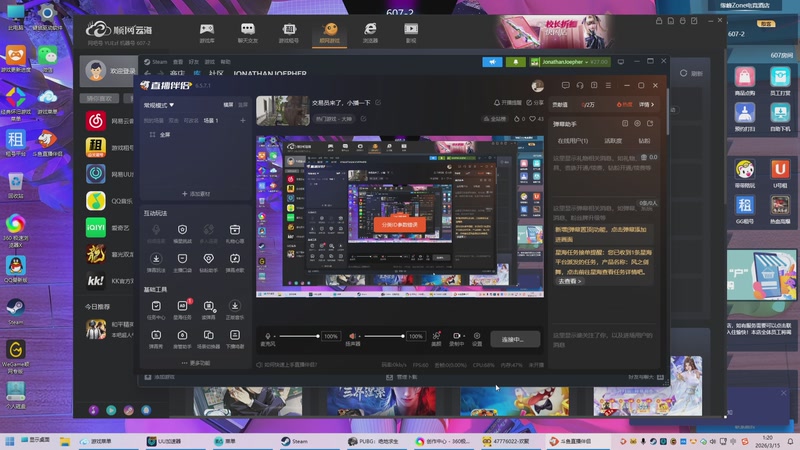Open the message icon in 直播伴侣 title bar

pyautogui.click(x=565, y=86)
